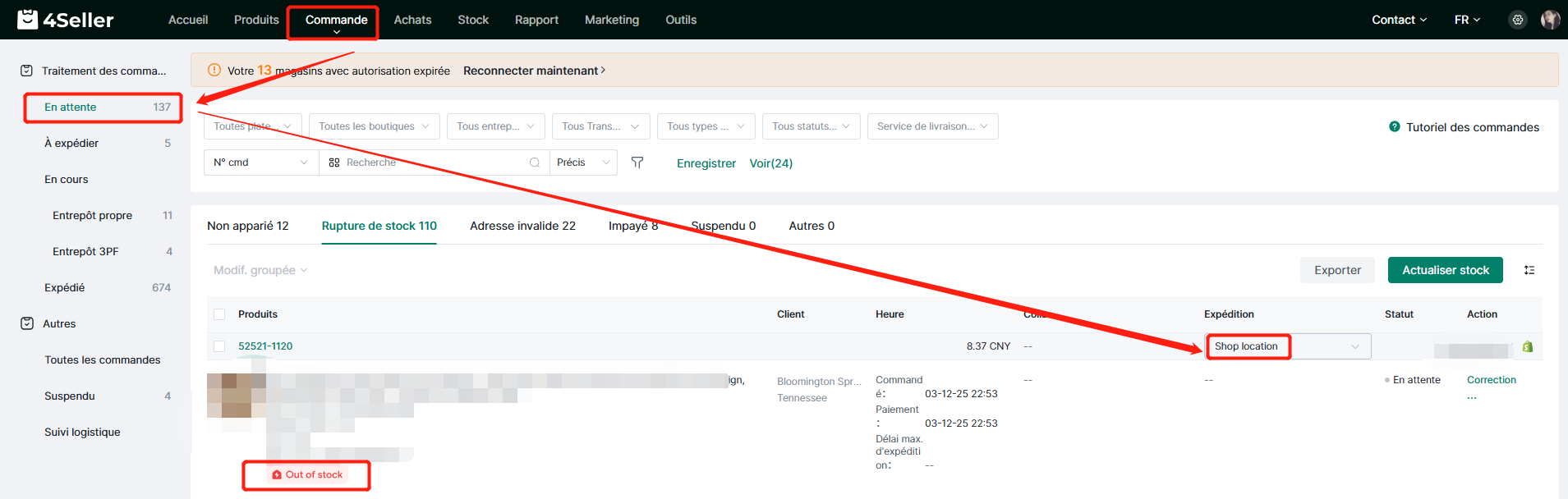Viewport: 1568px width, 499px height.
Task: Expand the Toutes les boutiques dropdown
Action: [374, 126]
